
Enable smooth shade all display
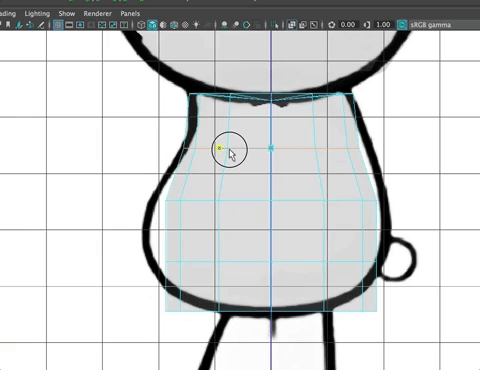152,25
